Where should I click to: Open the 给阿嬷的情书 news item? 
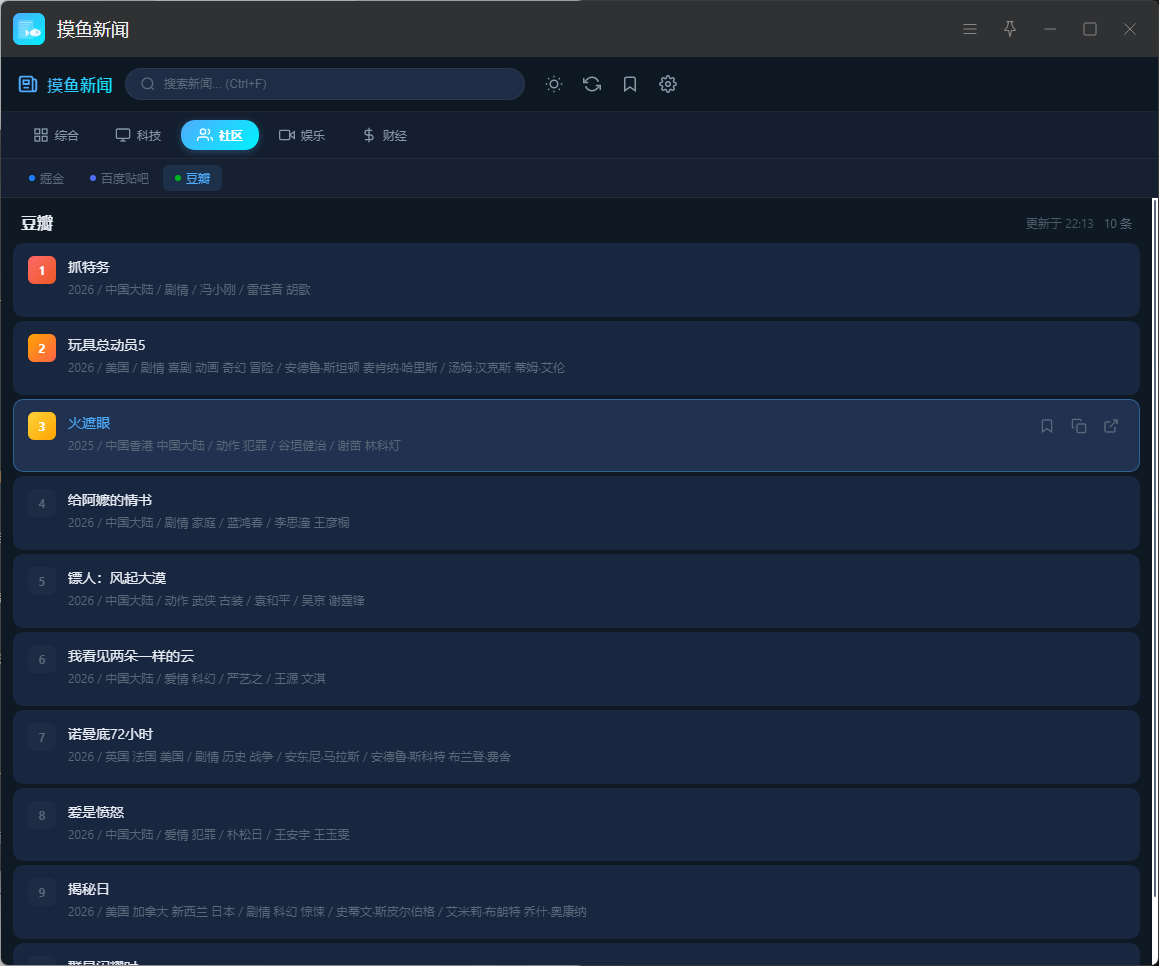(x=577, y=513)
